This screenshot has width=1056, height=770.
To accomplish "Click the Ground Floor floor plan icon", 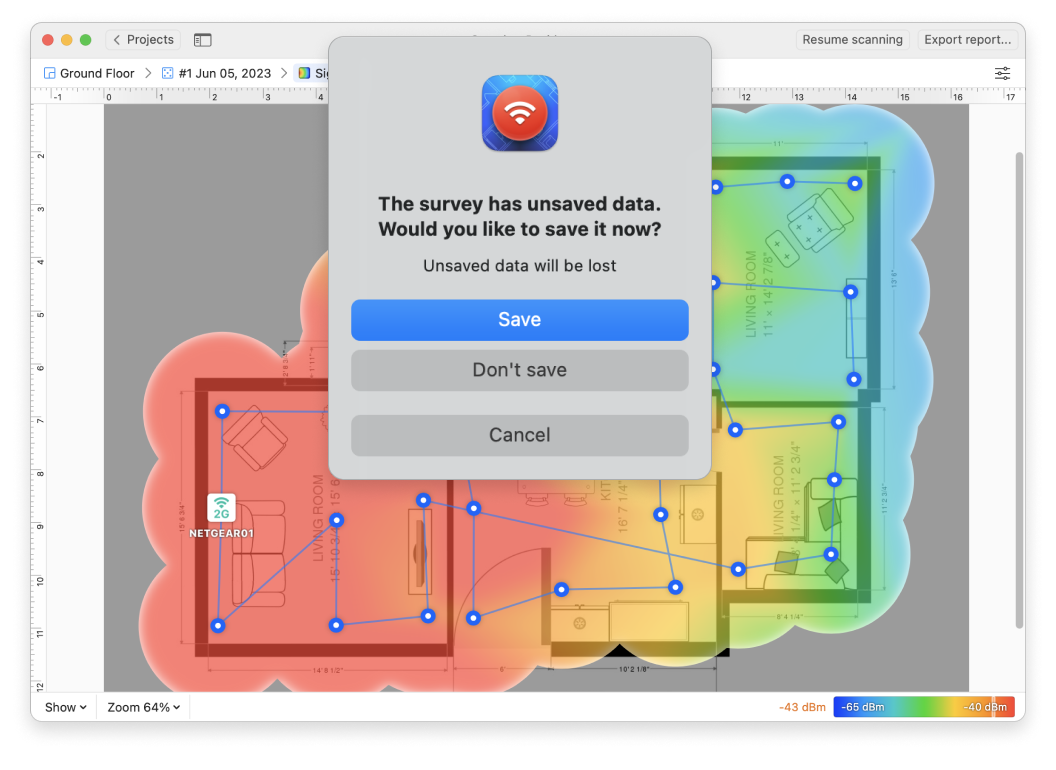I will coord(49,73).
